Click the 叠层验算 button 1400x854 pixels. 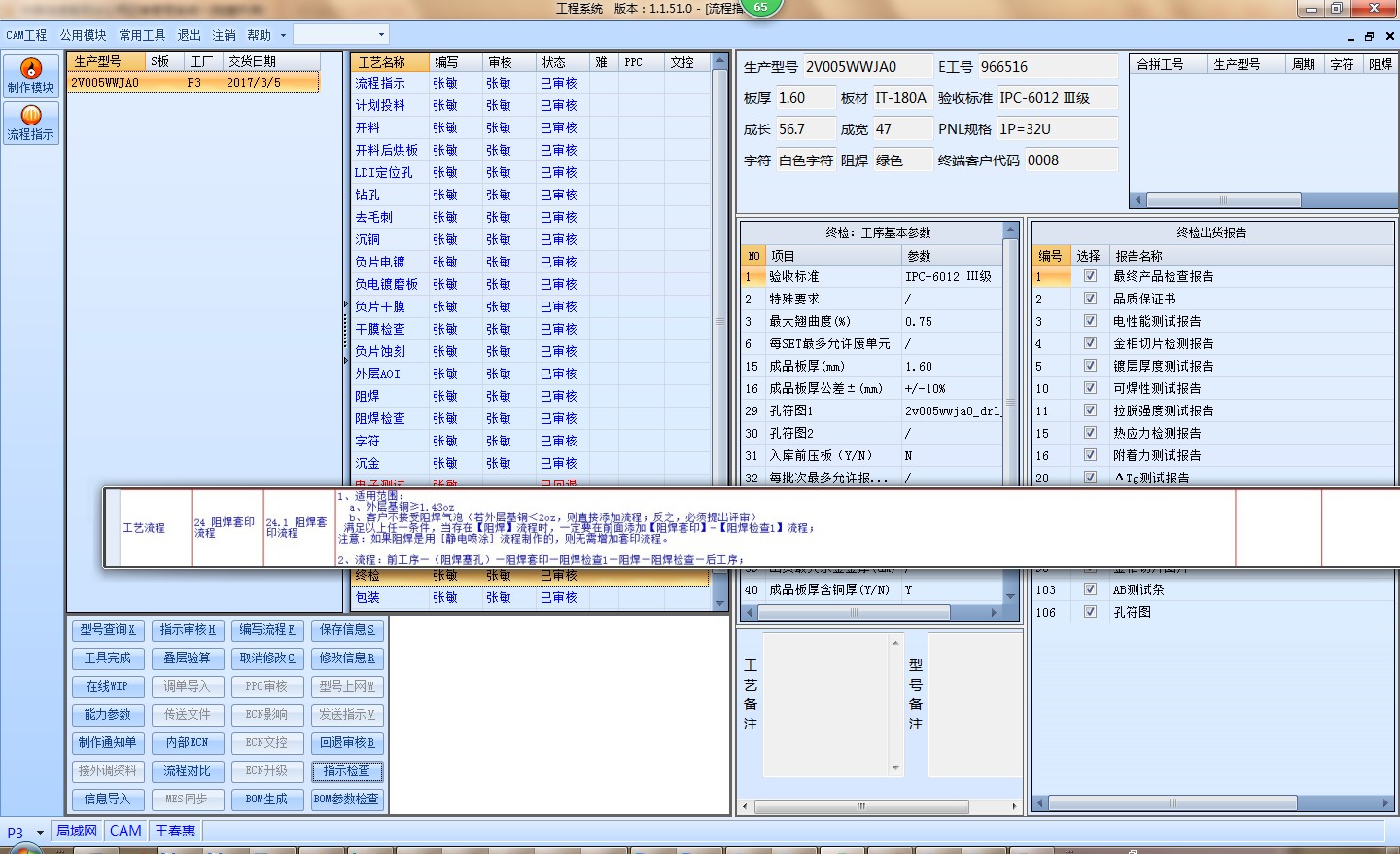(188, 658)
